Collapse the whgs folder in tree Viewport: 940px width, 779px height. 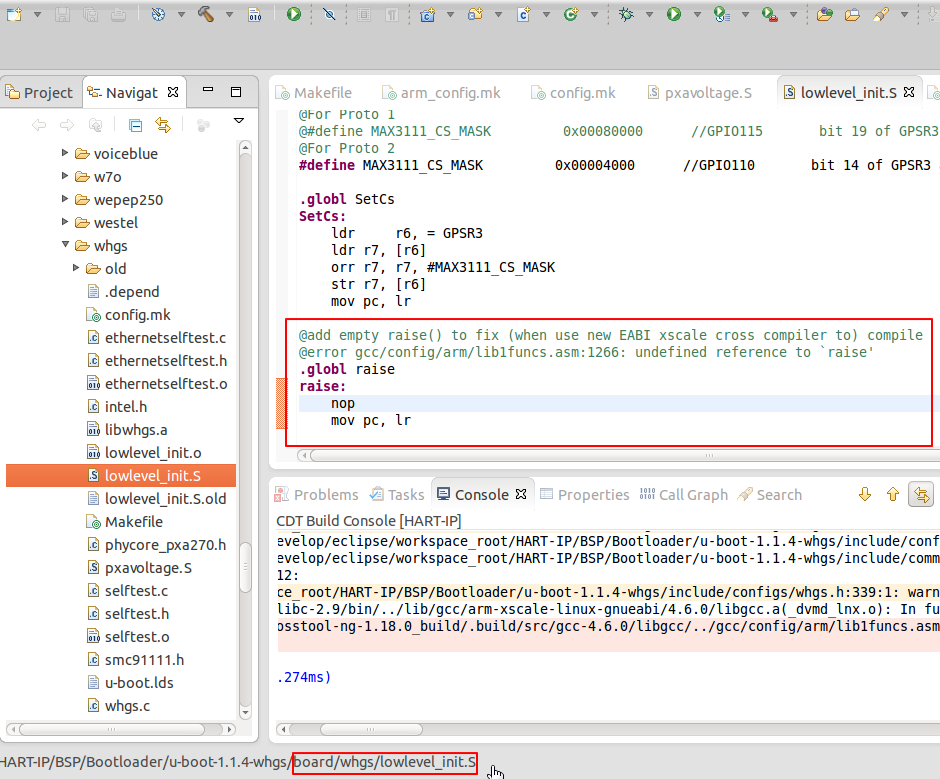click(66, 246)
